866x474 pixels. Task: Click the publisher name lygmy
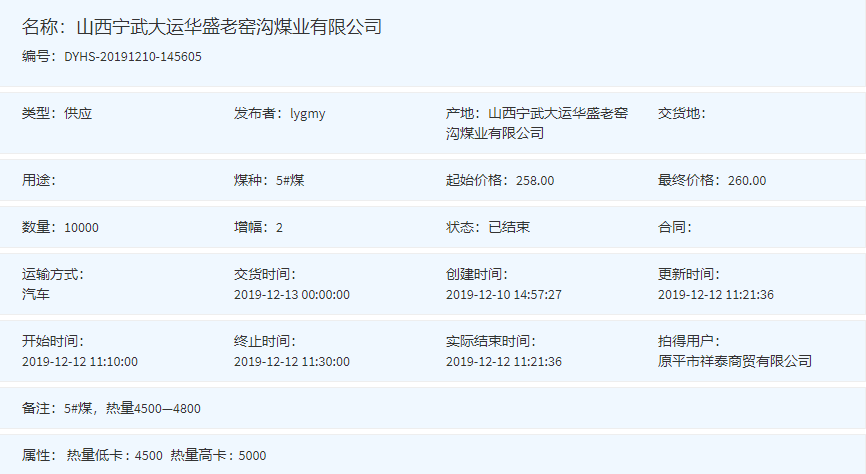(308, 114)
